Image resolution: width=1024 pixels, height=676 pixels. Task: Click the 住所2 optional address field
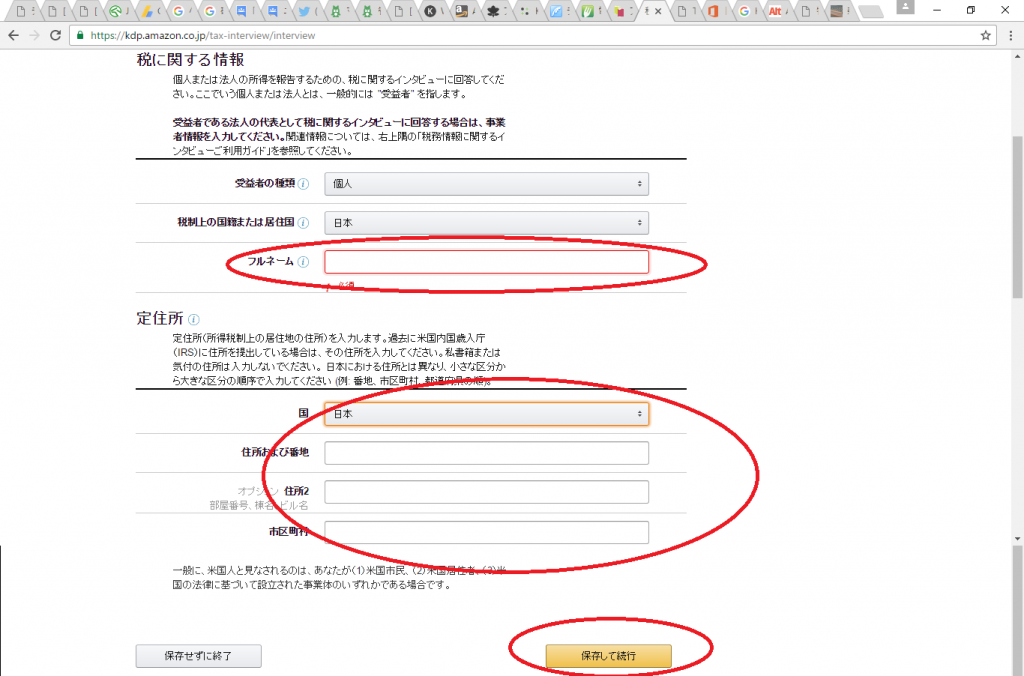[487, 492]
